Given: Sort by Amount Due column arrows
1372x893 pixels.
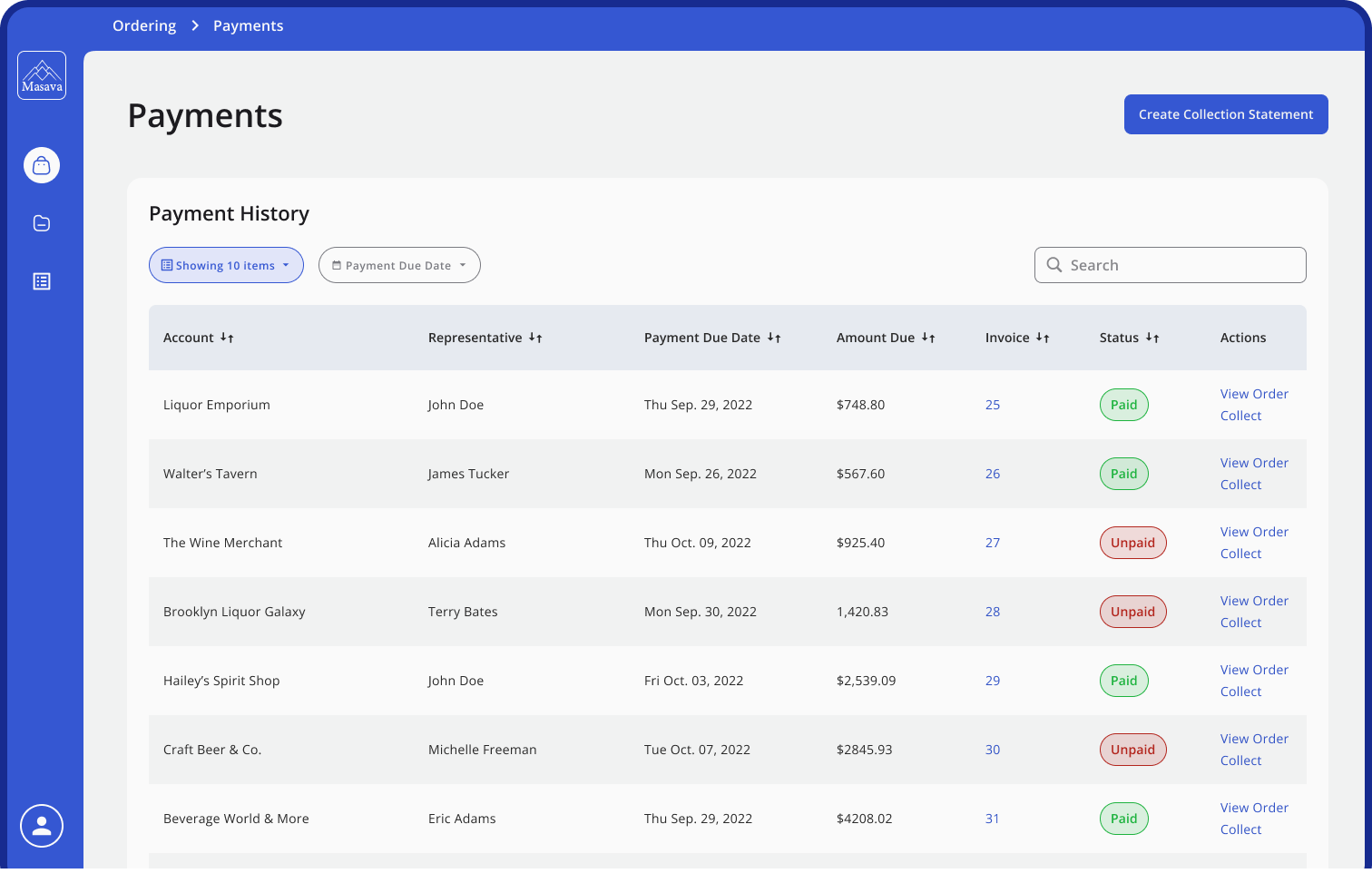Looking at the screenshot, I should click(928, 338).
